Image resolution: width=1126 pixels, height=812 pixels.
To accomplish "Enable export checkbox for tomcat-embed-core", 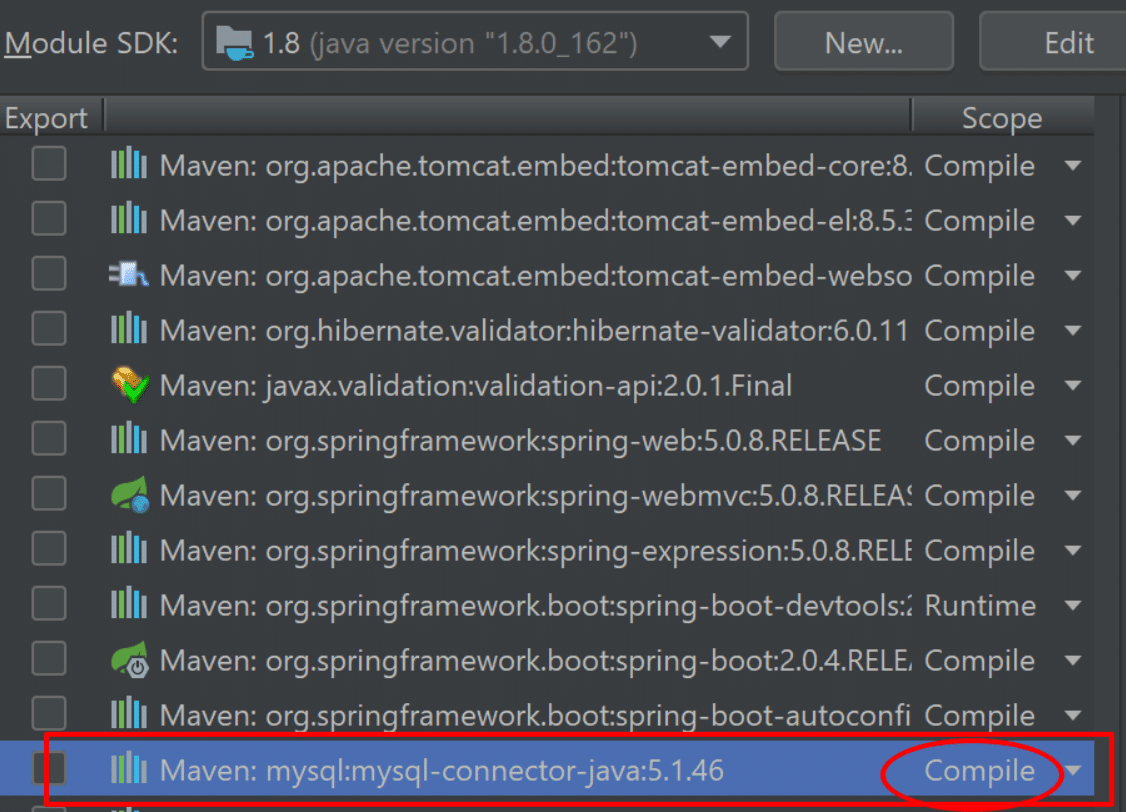I will [x=49, y=164].
